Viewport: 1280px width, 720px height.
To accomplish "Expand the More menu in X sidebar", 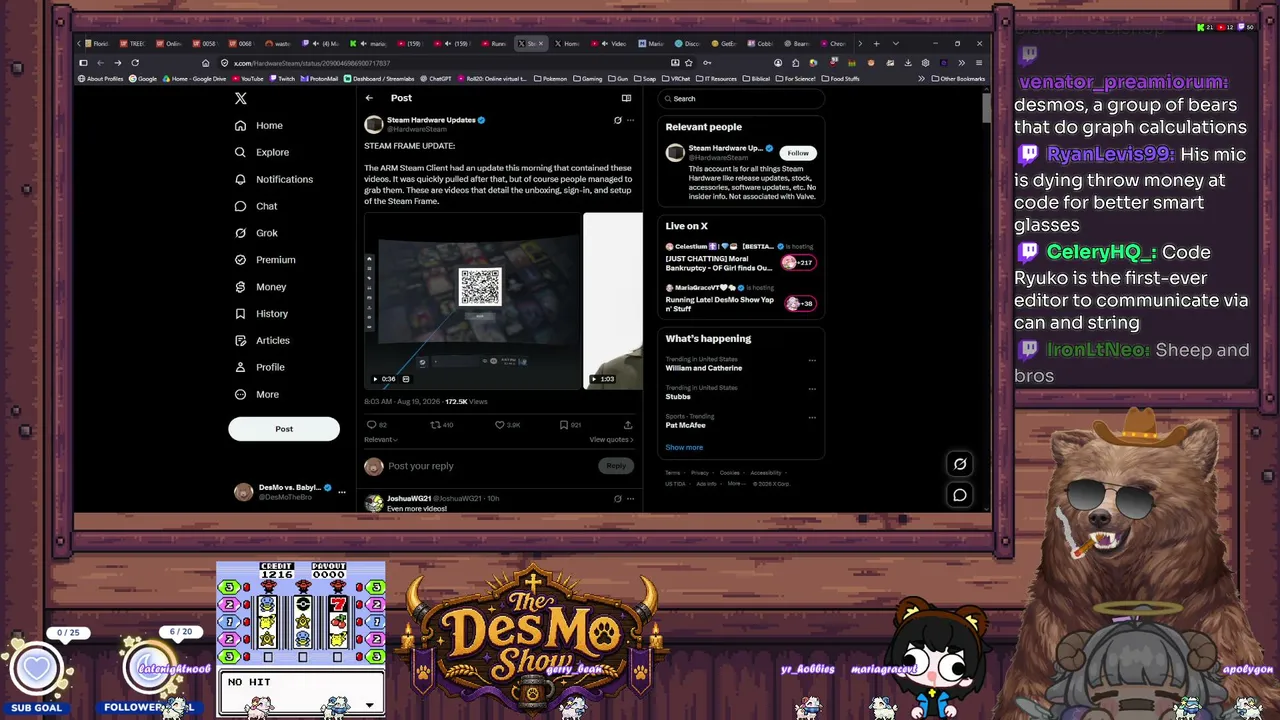I will tap(257, 394).
